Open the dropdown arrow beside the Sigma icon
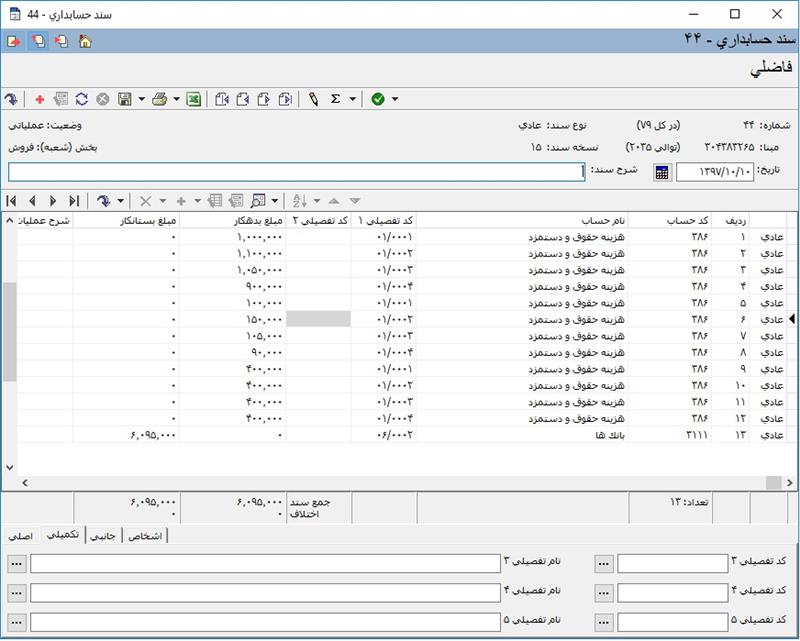Image resolution: width=800 pixels, height=641 pixels. tap(353, 99)
